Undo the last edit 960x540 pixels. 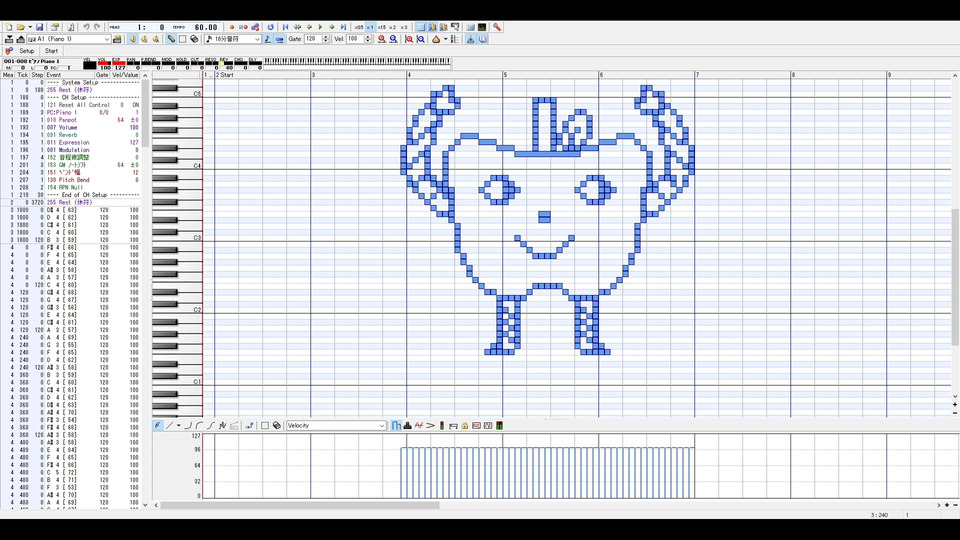[x=86, y=27]
